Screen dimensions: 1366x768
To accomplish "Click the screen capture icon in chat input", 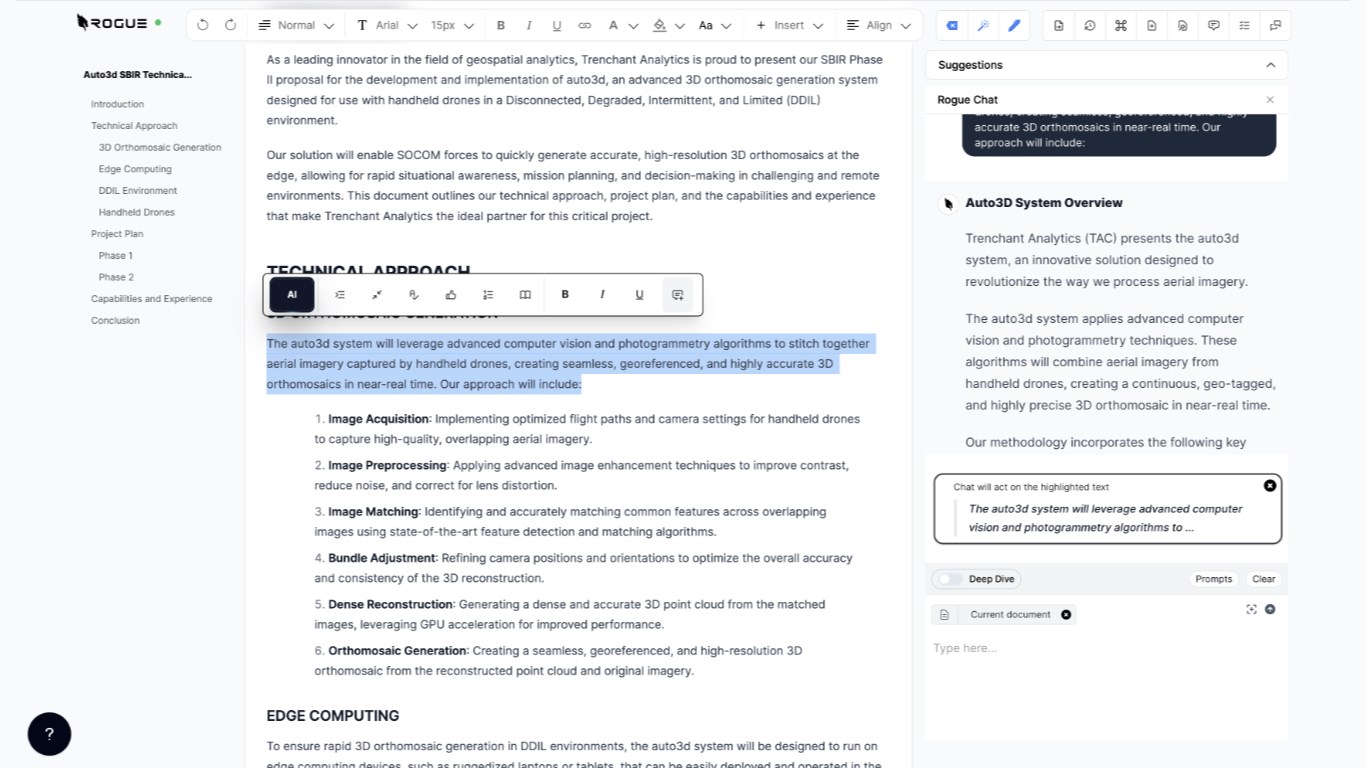I will pos(1251,609).
